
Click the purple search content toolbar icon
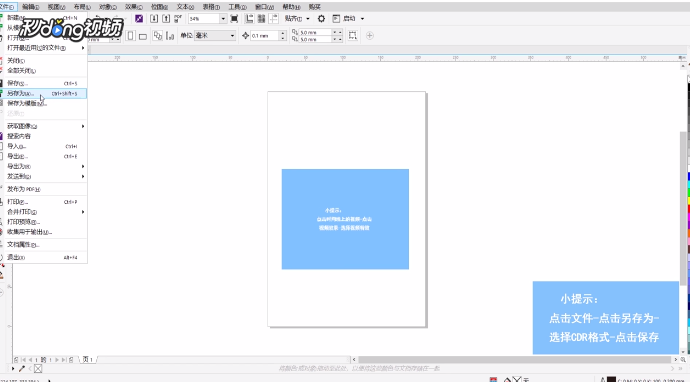[x=139, y=18]
